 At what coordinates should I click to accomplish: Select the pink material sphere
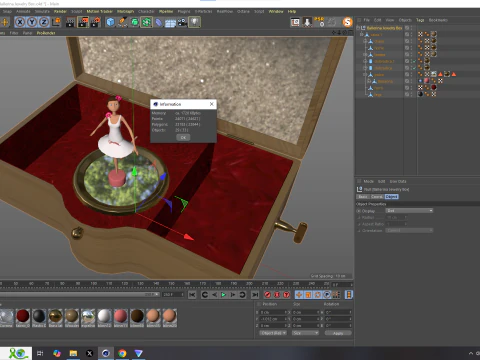[121, 316]
